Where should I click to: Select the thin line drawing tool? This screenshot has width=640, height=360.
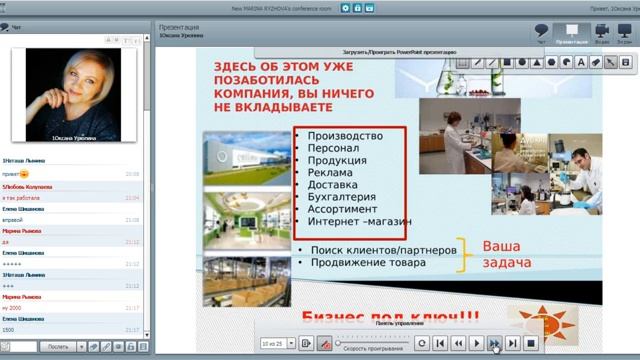coord(492,62)
